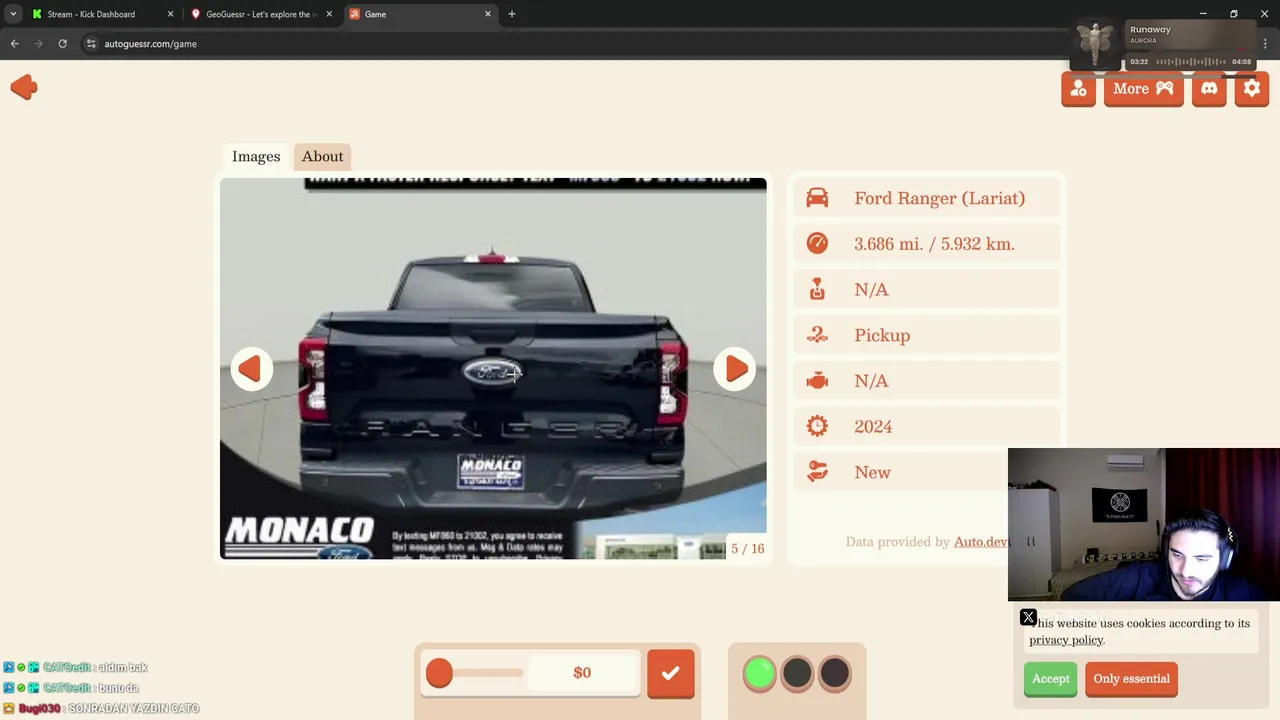Close the Kick Dashboard browser tab
Screen dimensions: 1280x720
coord(170,14)
